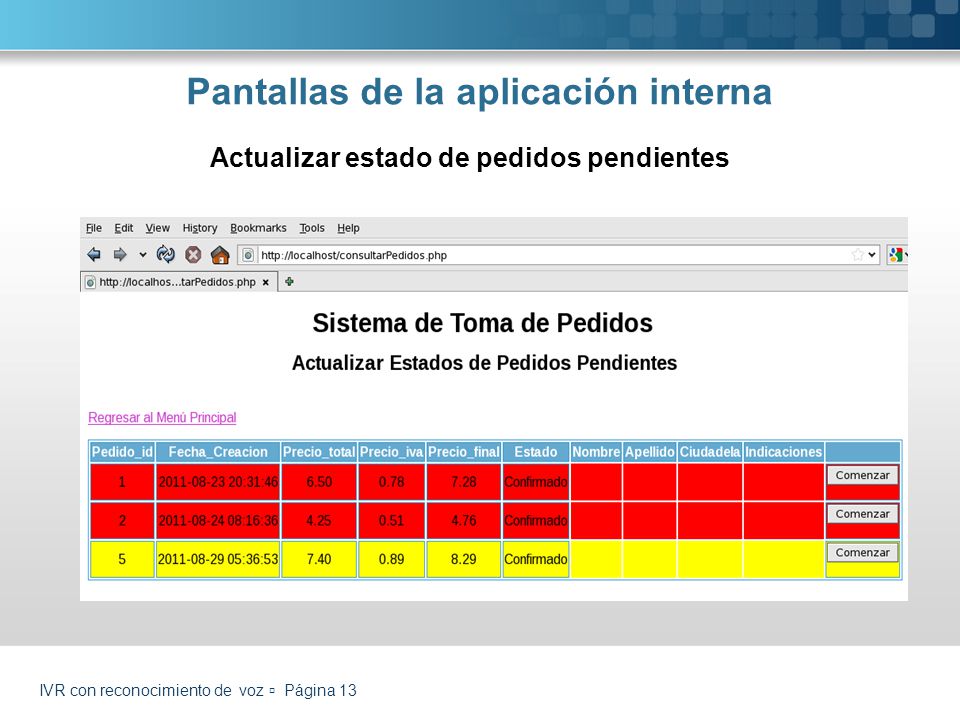Open the Edit menu
The width and height of the screenshot is (960, 720).
pyautogui.click(x=124, y=228)
